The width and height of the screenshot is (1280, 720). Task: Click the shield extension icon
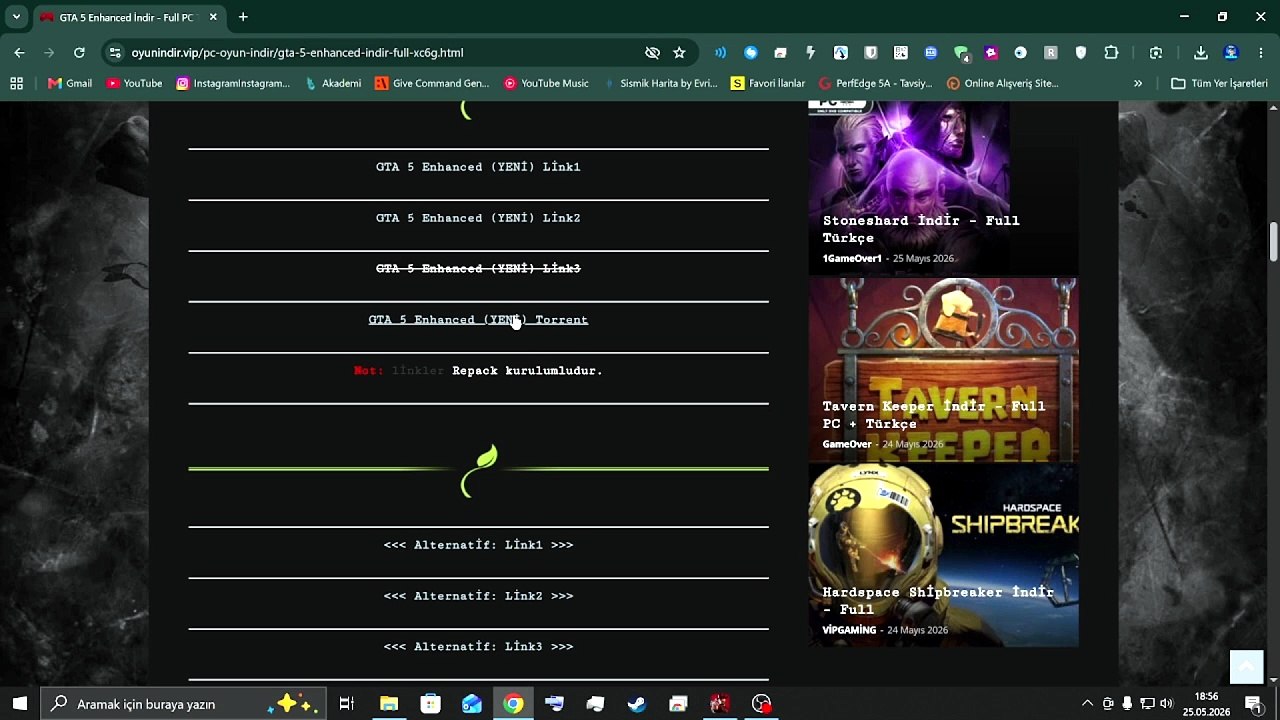(1081, 53)
